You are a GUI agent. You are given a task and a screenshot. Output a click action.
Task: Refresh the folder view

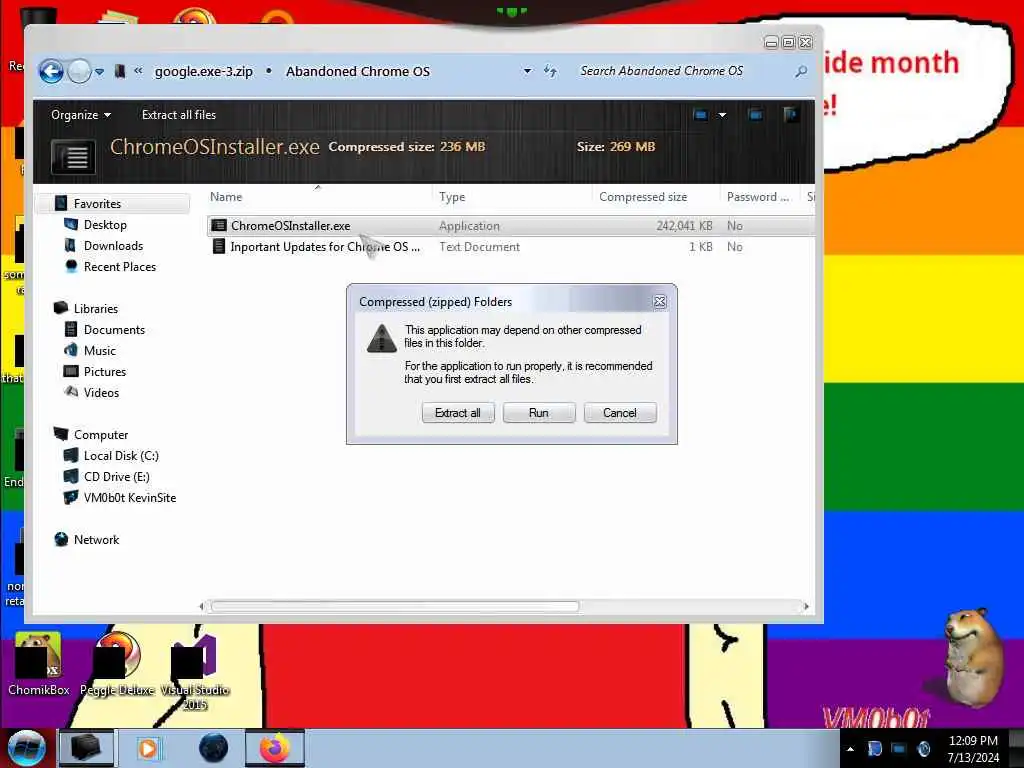pyautogui.click(x=551, y=71)
